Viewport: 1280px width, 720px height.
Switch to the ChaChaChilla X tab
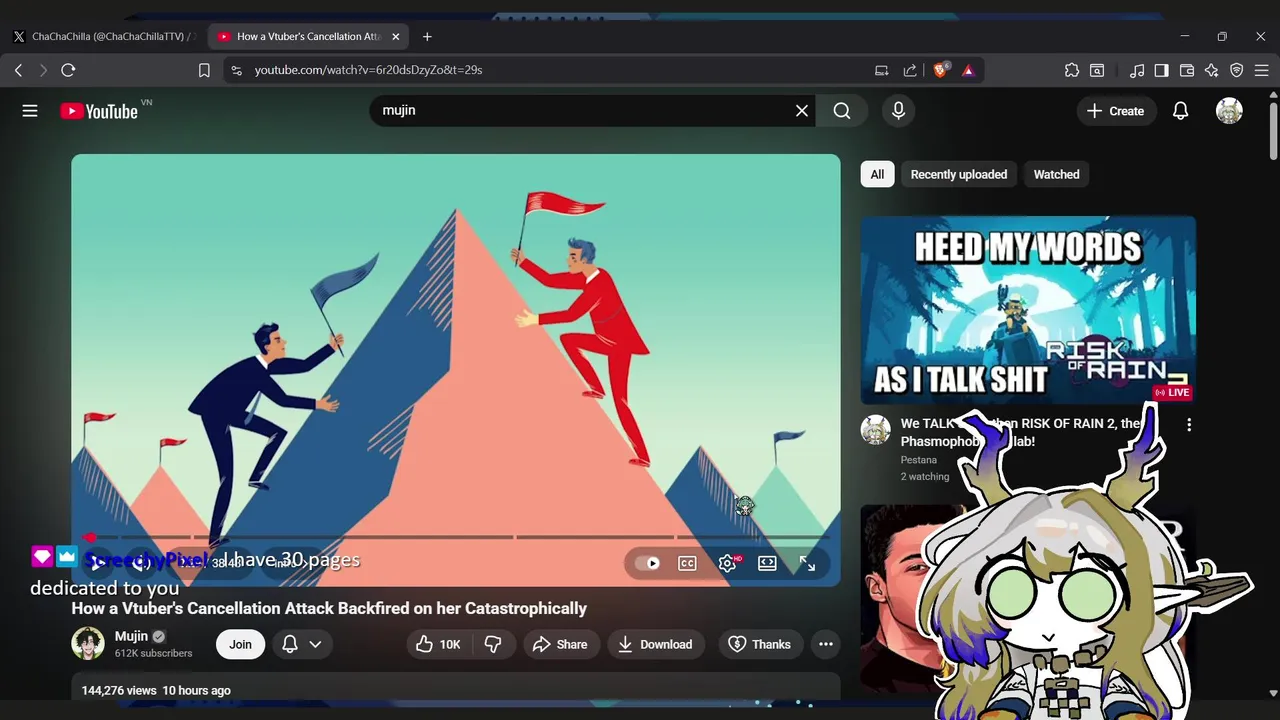coord(104,37)
